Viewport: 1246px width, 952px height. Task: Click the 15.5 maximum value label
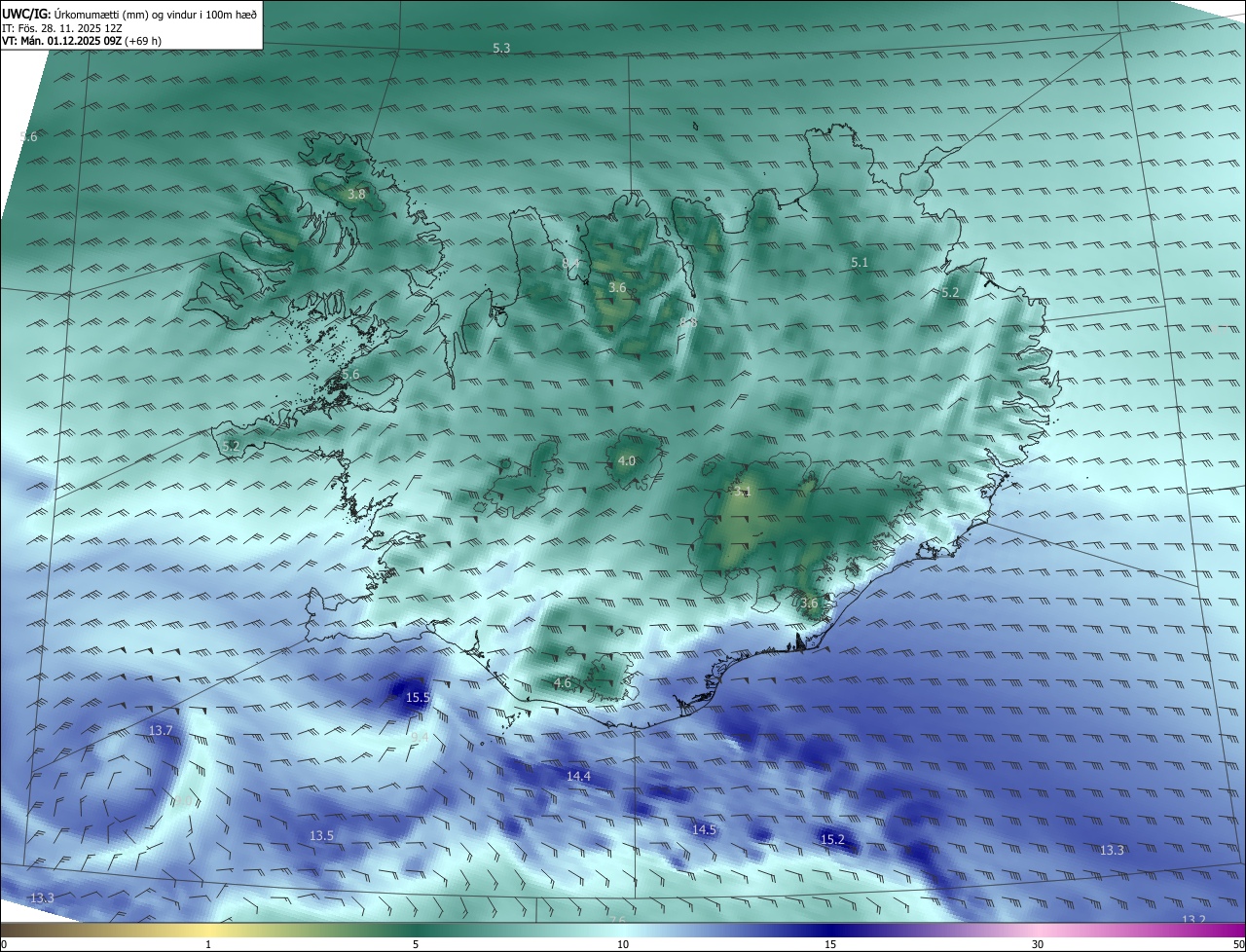point(418,697)
